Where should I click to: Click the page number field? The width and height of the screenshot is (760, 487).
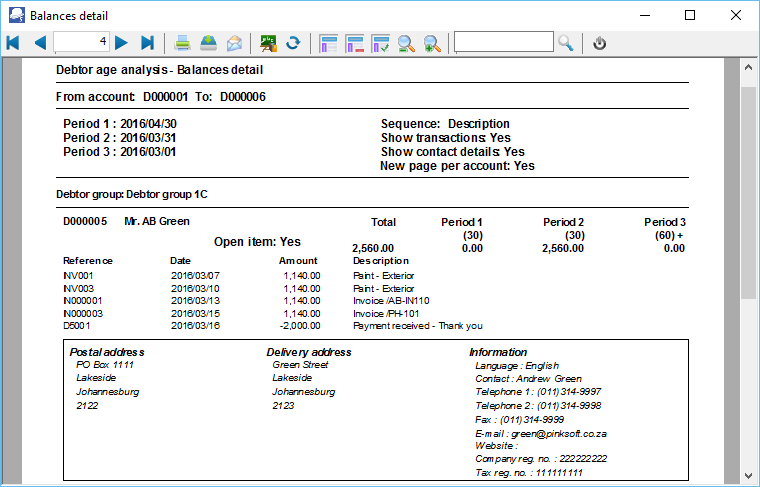[82, 42]
